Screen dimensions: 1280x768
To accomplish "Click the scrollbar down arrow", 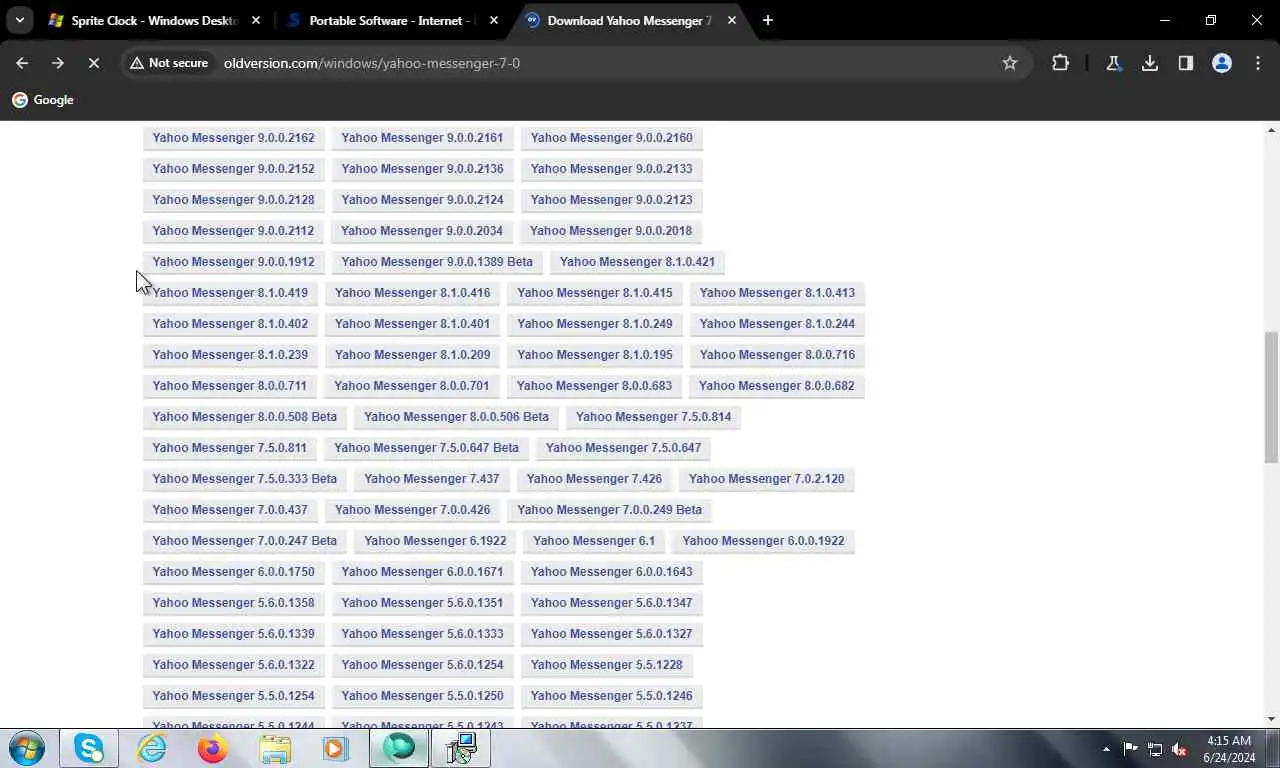I will click(1272, 719).
